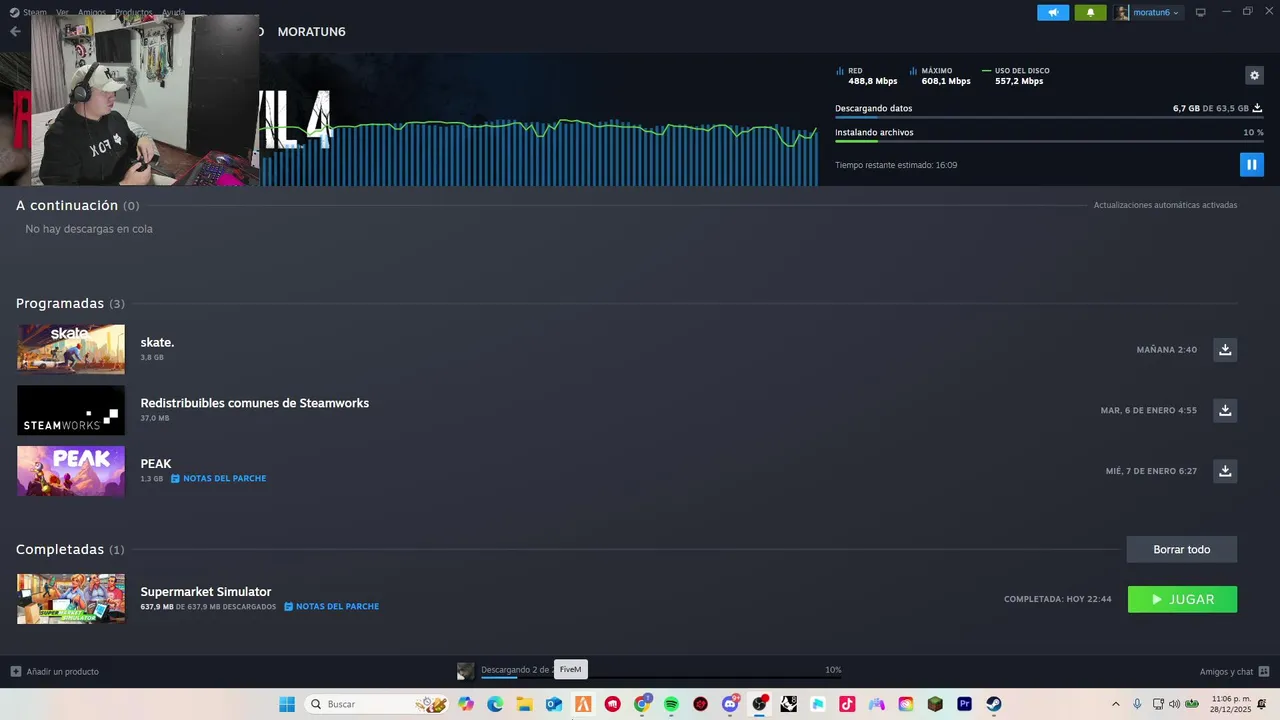
Task: Click the Instalando archivos progress bar
Action: click(x=1049, y=141)
